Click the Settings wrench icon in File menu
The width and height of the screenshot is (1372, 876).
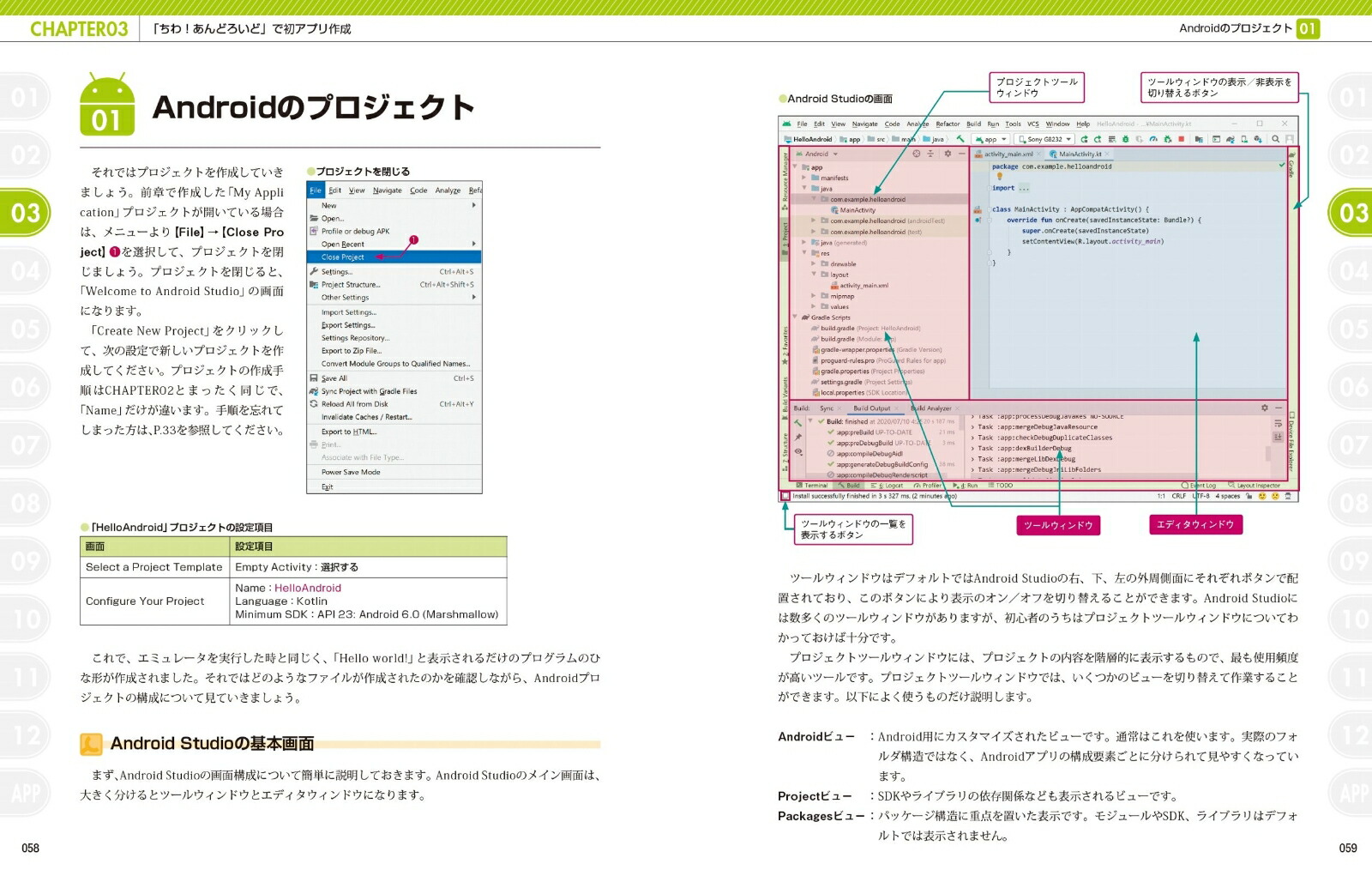pos(314,271)
